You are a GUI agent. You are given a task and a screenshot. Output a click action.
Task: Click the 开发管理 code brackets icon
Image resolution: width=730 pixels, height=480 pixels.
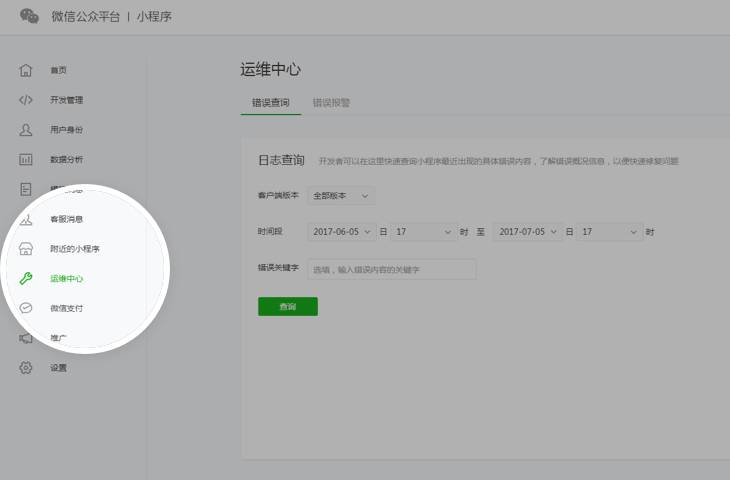tap(26, 100)
